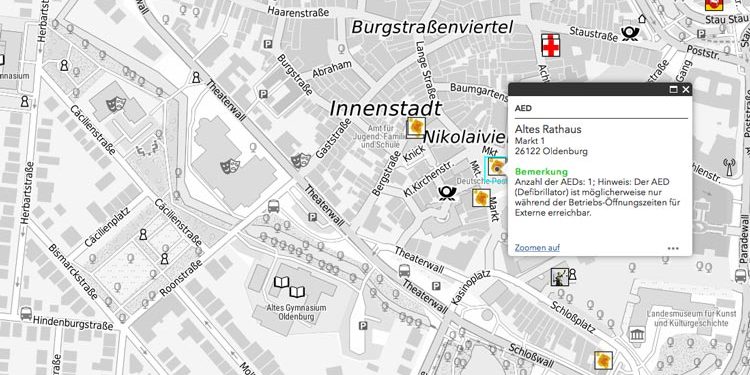
Task: Maximize the AED info popup
Action: coord(673,89)
